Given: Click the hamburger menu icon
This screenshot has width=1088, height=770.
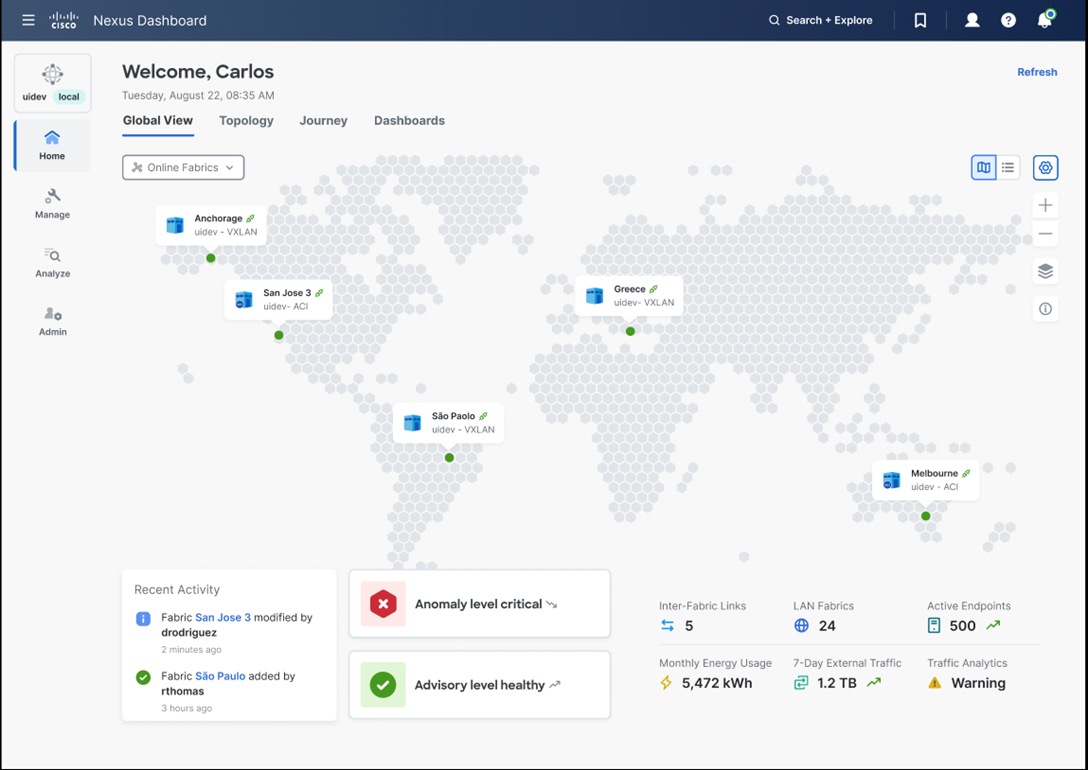Looking at the screenshot, I should (x=28, y=19).
